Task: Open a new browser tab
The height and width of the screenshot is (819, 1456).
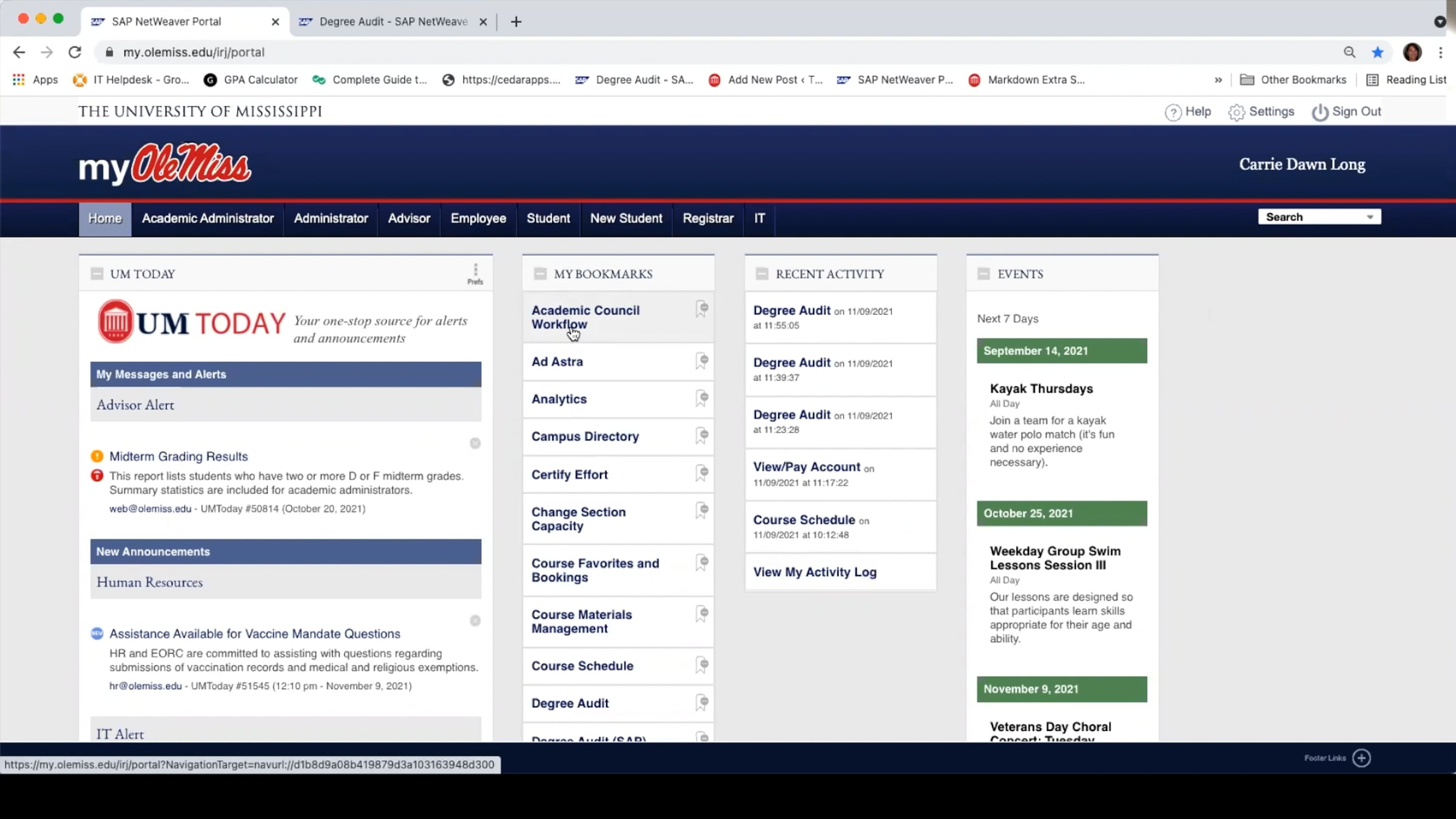Action: pos(516,22)
